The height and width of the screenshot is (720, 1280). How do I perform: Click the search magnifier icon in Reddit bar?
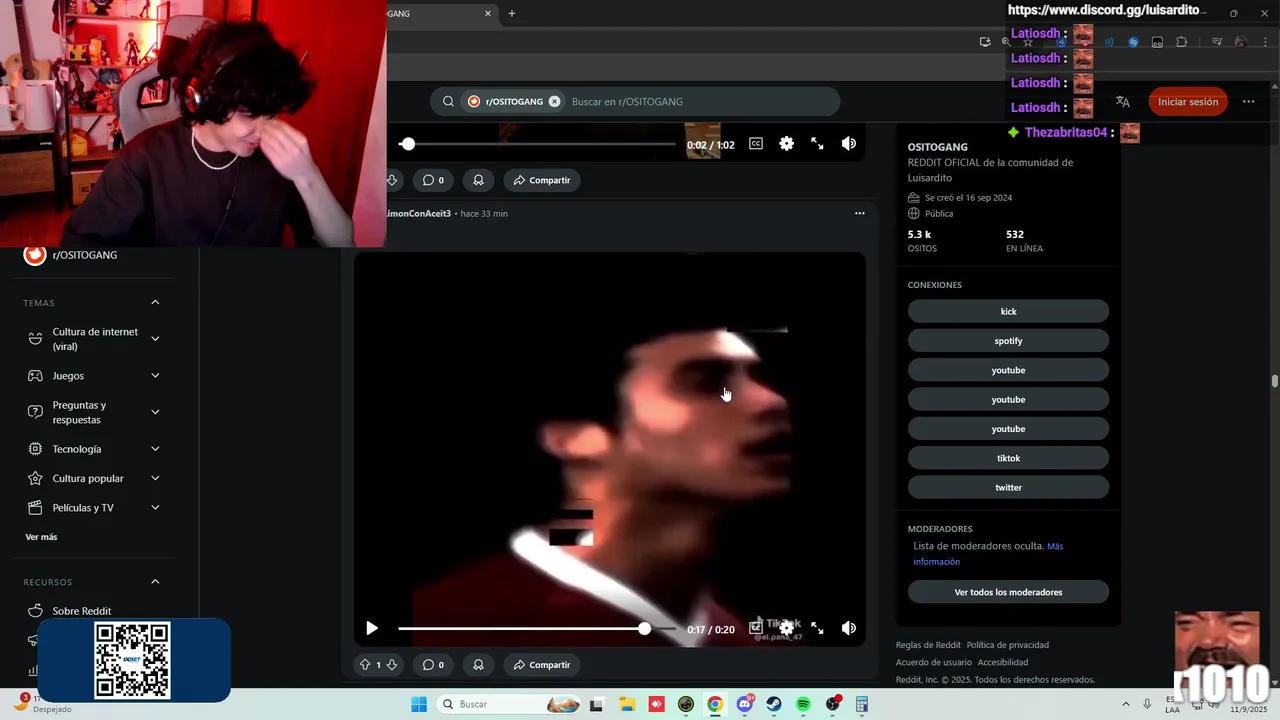[x=448, y=101]
